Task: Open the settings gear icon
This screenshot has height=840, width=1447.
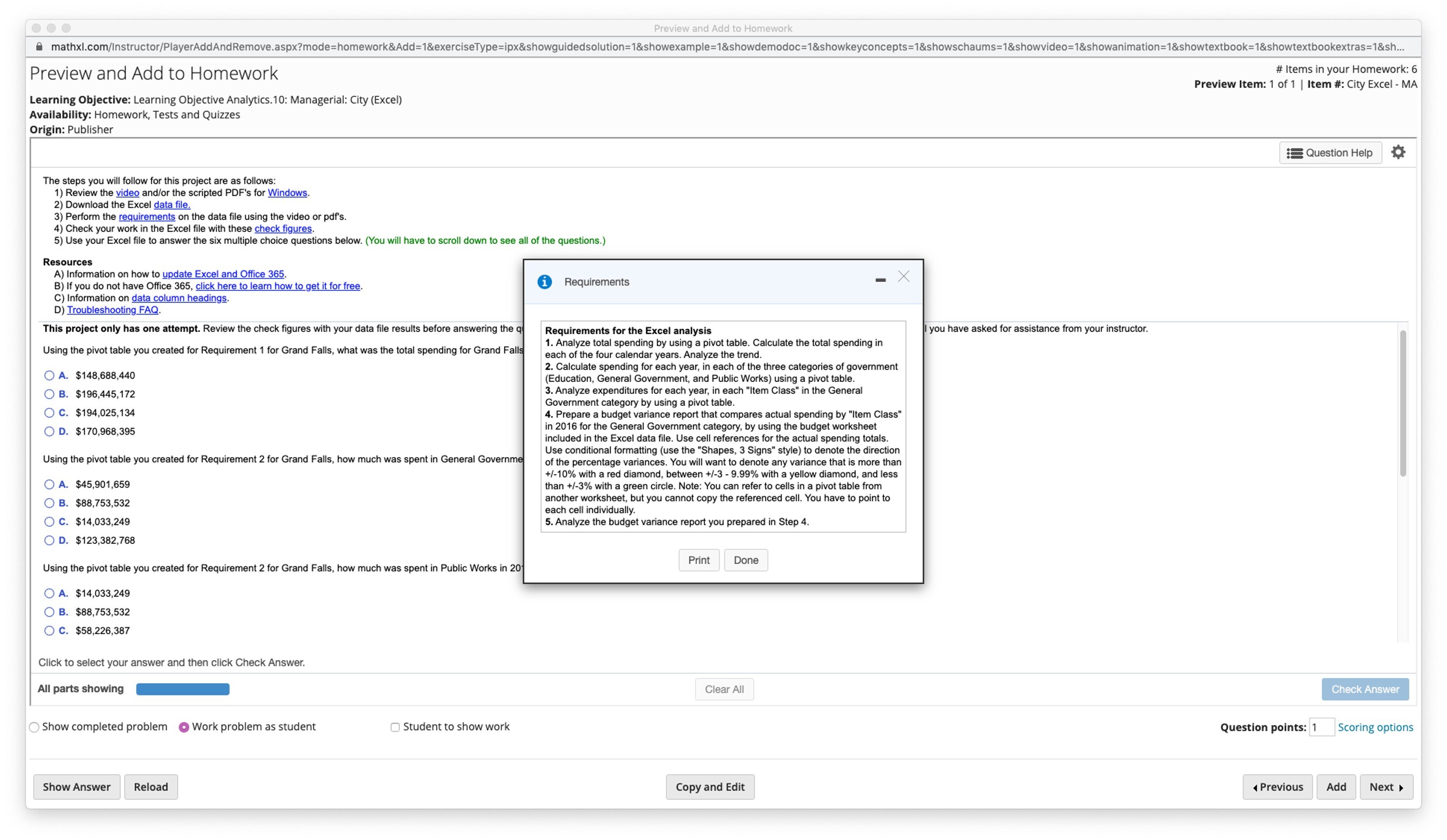Action: [1398, 152]
